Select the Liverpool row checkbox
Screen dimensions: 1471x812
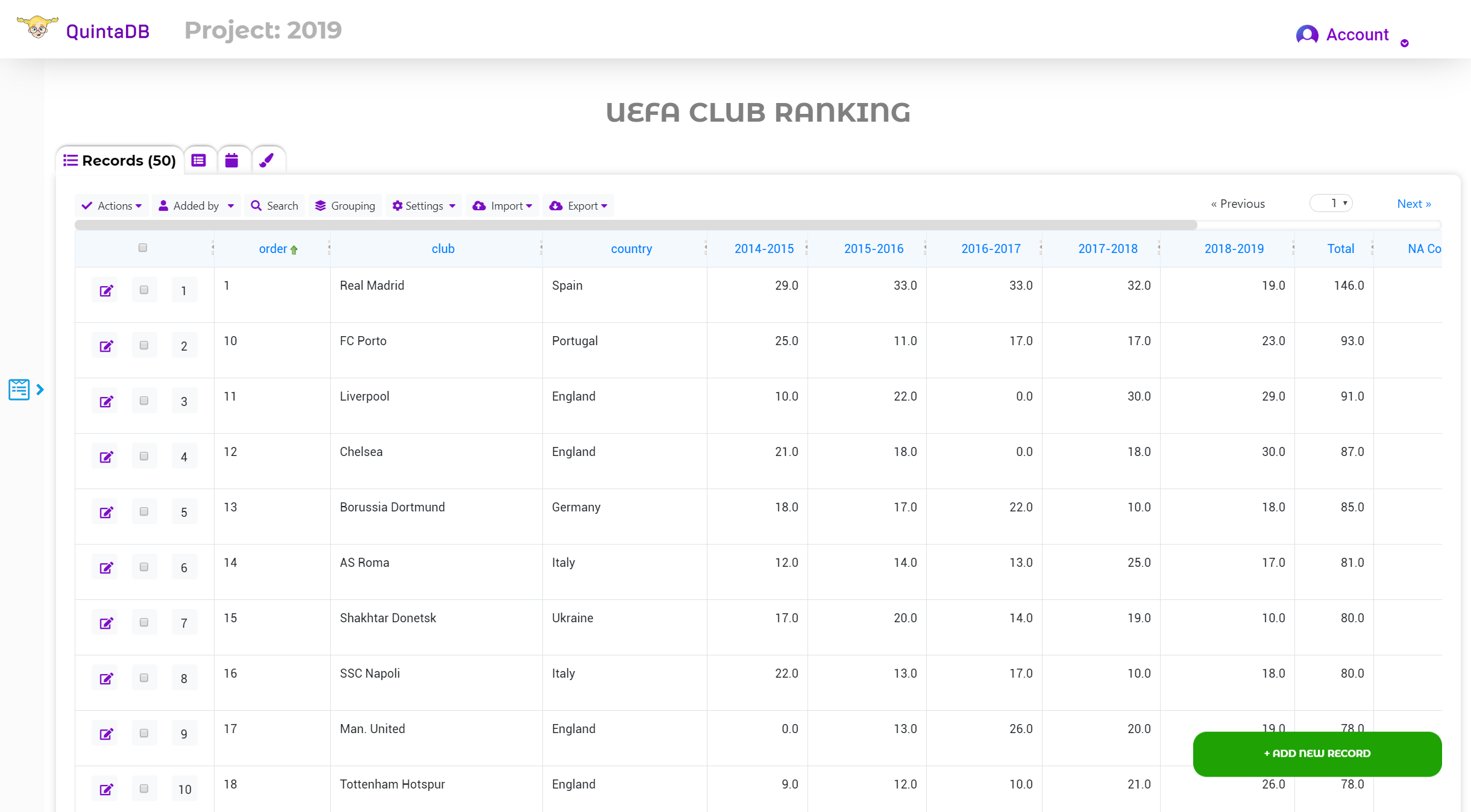[144, 401]
